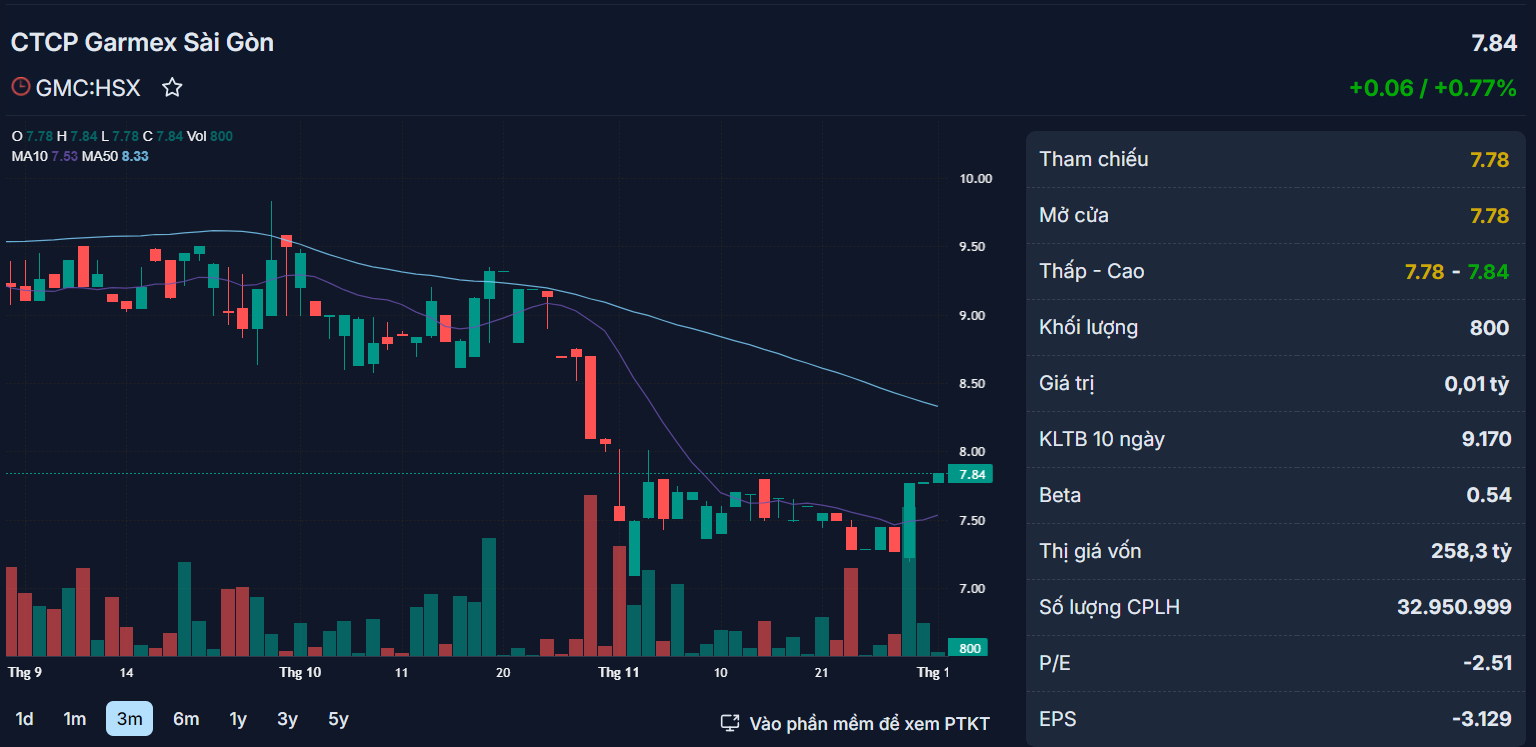Click the 'MA50 8.33' legend in the chart
The image size is (1536, 747).
click(x=115, y=156)
